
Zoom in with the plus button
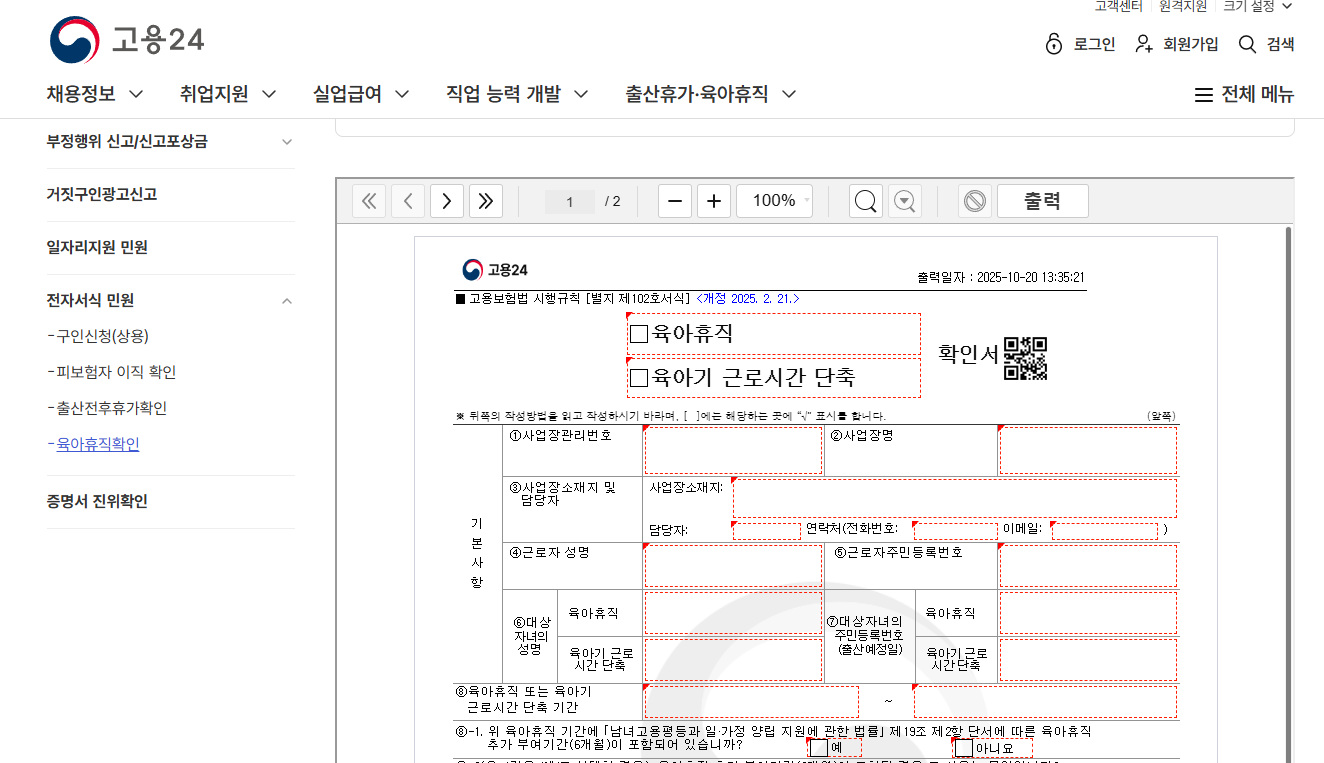tap(713, 201)
